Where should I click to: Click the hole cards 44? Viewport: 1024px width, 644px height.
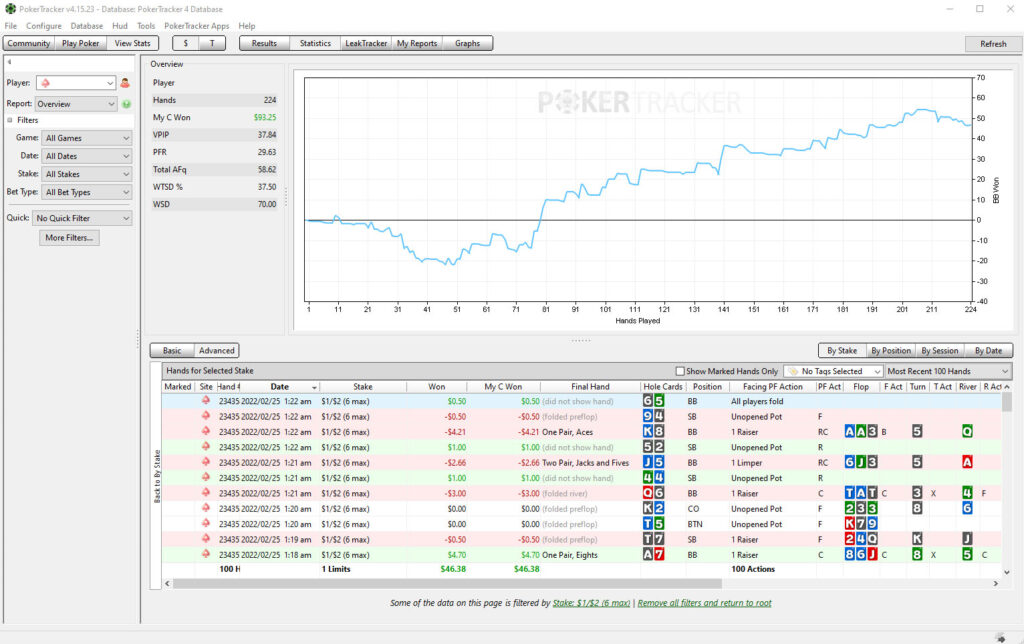[653, 478]
